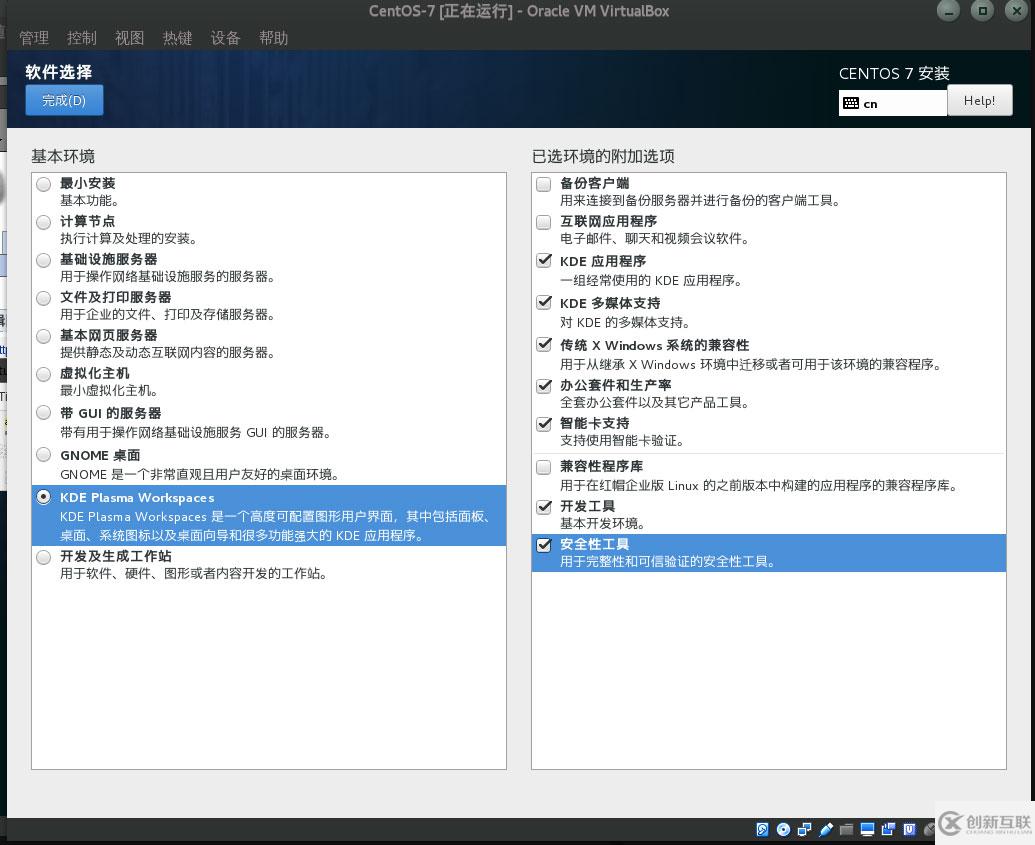Click the 已选环境的附加选项 heading
Viewport: 1035px width, 845px height.
click(x=603, y=156)
